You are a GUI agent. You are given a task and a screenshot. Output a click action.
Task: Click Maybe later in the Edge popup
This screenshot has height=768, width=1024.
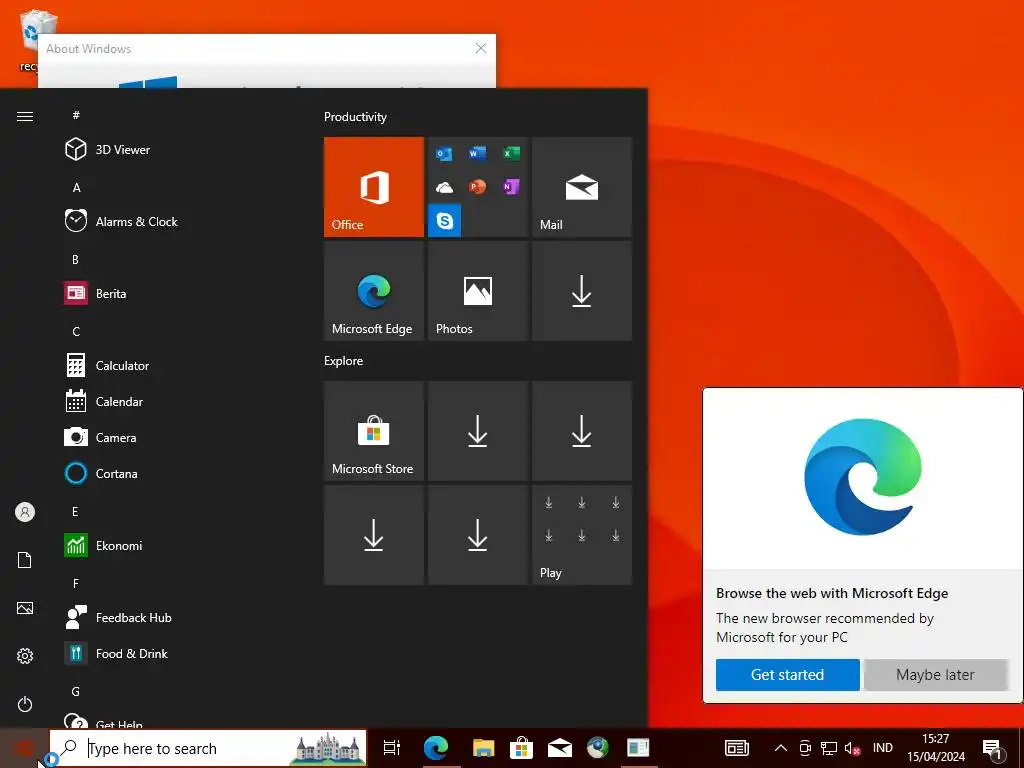click(x=935, y=675)
